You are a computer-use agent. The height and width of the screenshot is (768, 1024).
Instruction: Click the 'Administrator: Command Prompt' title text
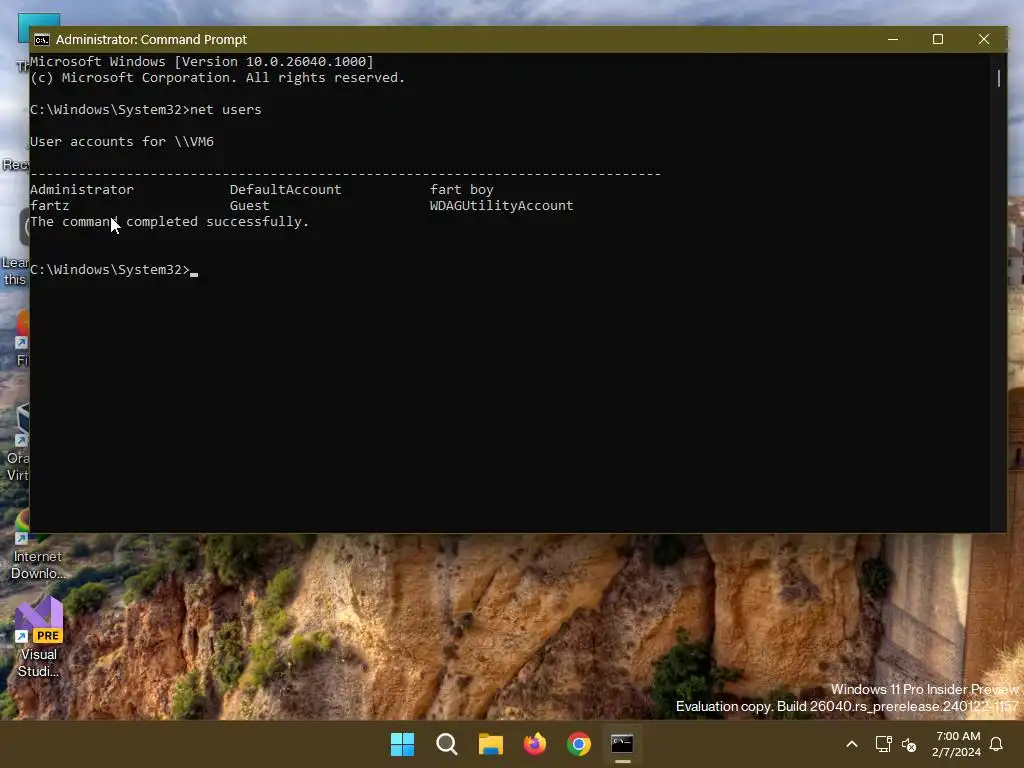[x=152, y=40]
